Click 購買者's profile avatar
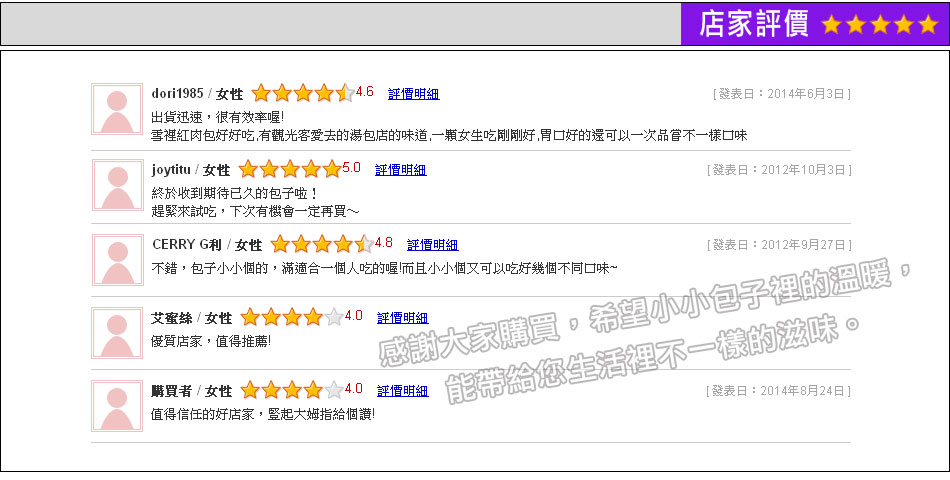The width and height of the screenshot is (950, 480). coord(117,406)
